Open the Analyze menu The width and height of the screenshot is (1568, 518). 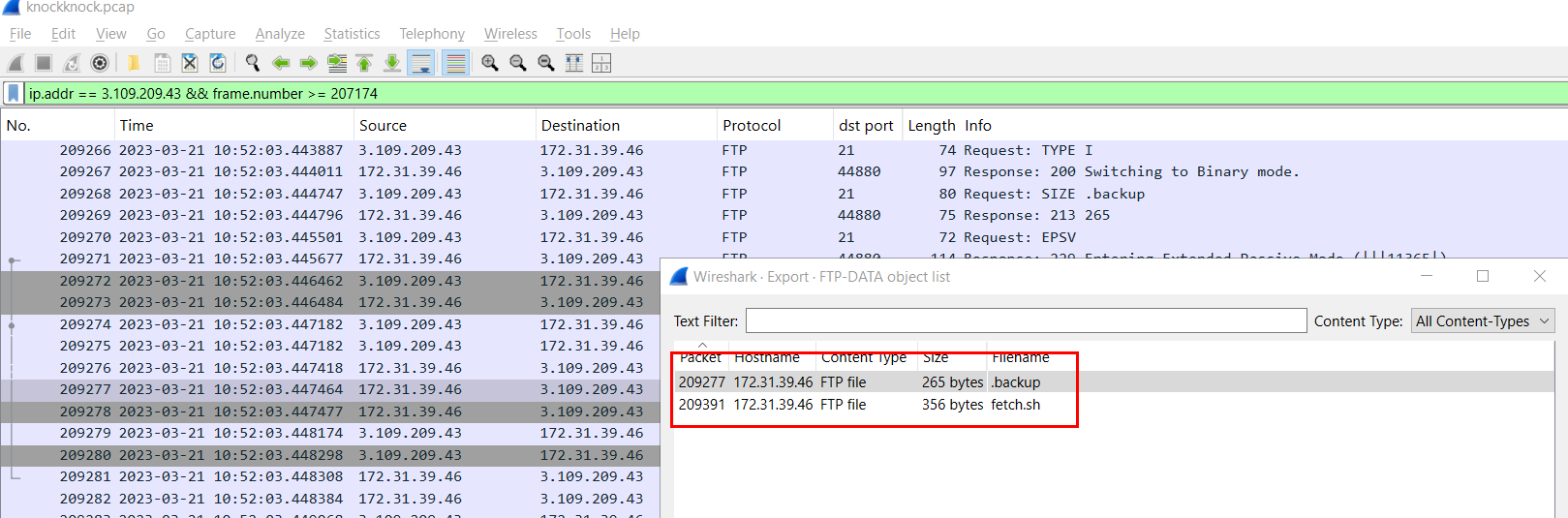[x=280, y=34]
